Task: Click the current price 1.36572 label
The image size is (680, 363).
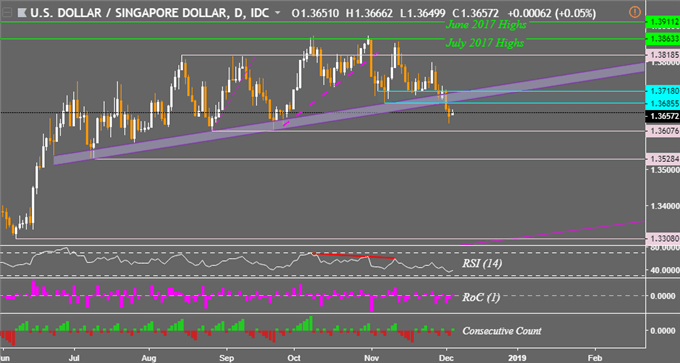Action: 662,117
